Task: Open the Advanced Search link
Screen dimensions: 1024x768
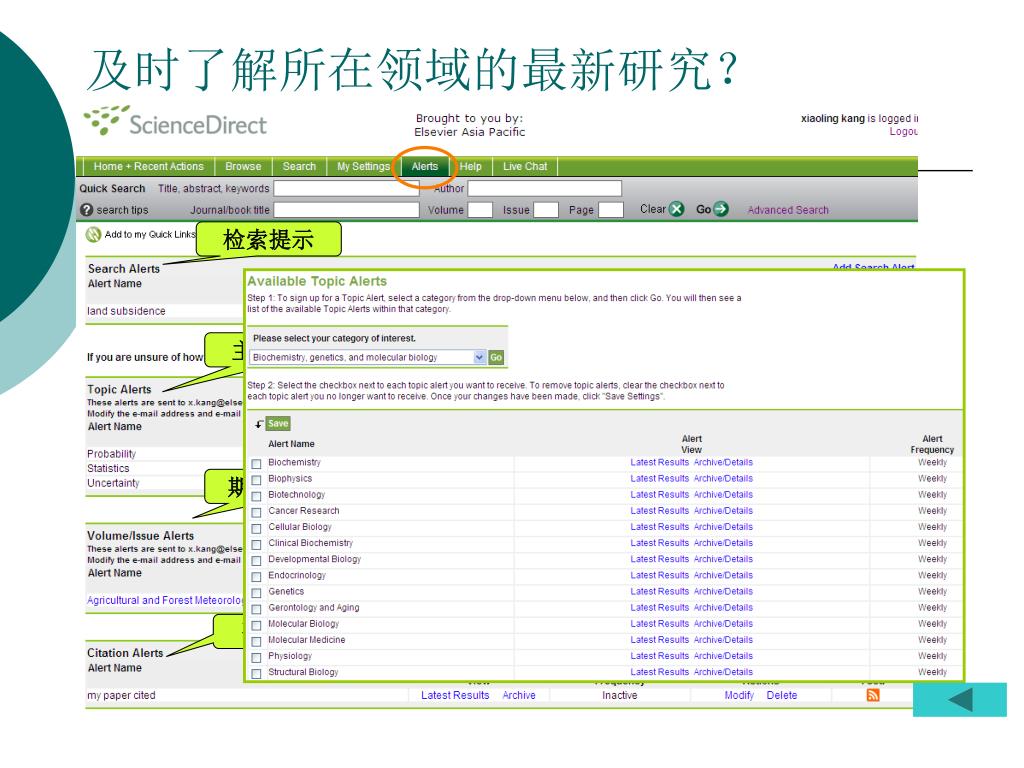Action: (x=788, y=210)
